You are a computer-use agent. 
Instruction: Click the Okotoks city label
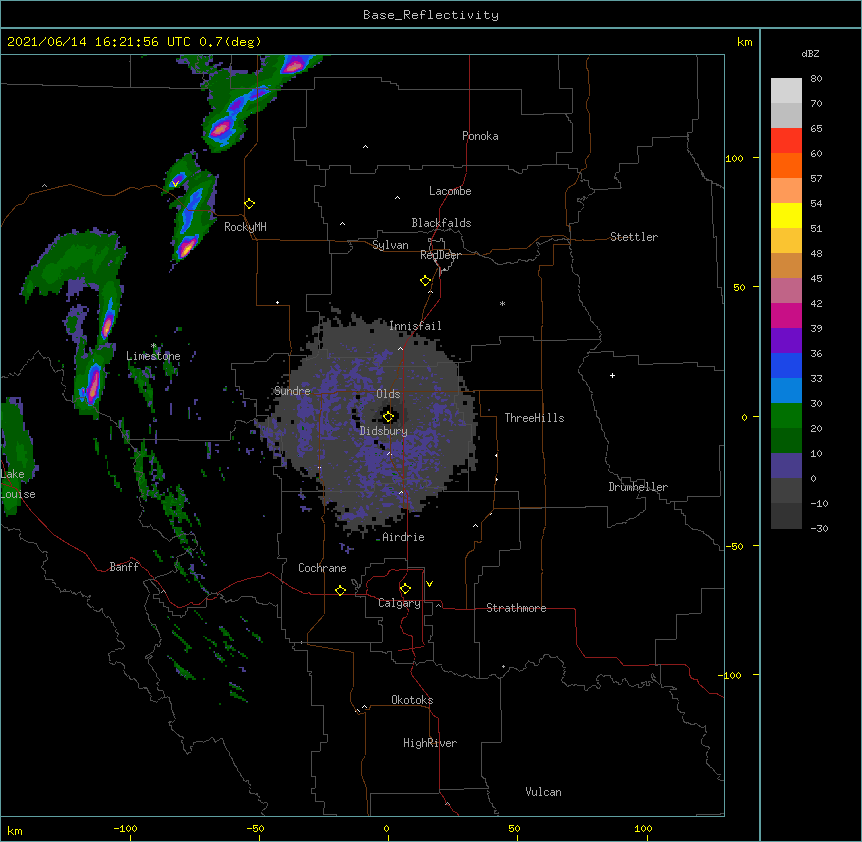(x=412, y=700)
